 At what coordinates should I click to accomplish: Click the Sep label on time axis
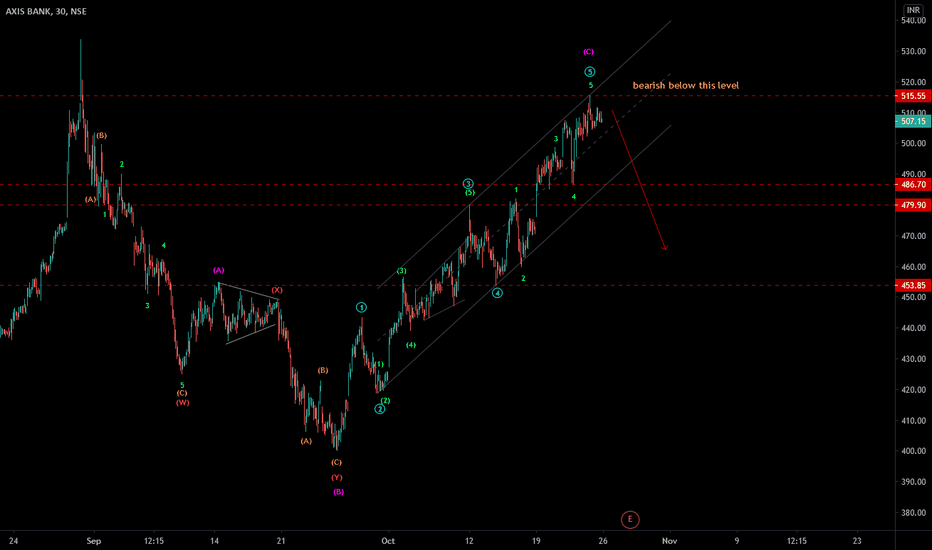pyautogui.click(x=94, y=541)
